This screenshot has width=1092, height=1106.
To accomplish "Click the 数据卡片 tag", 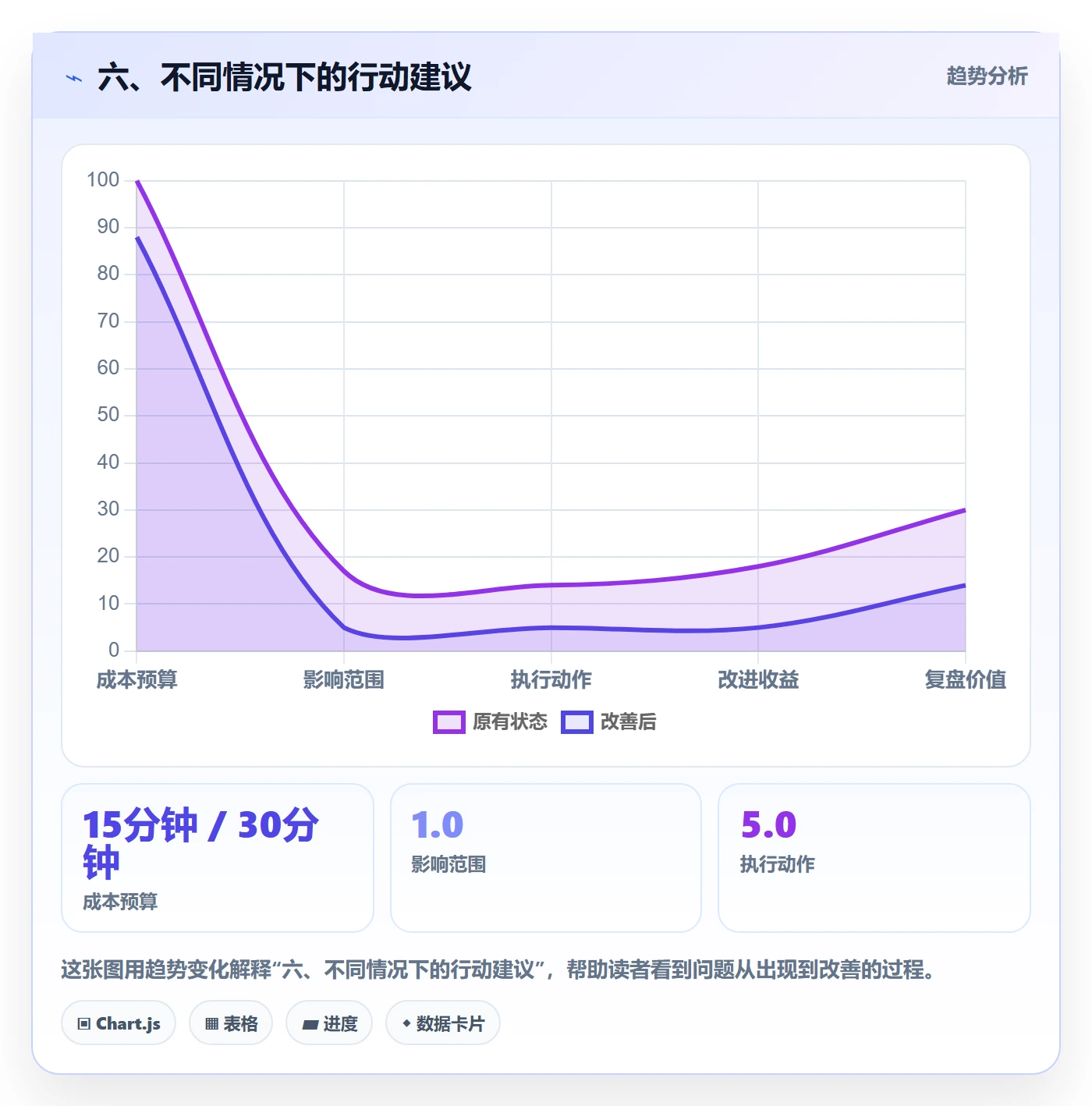I will tap(442, 1023).
